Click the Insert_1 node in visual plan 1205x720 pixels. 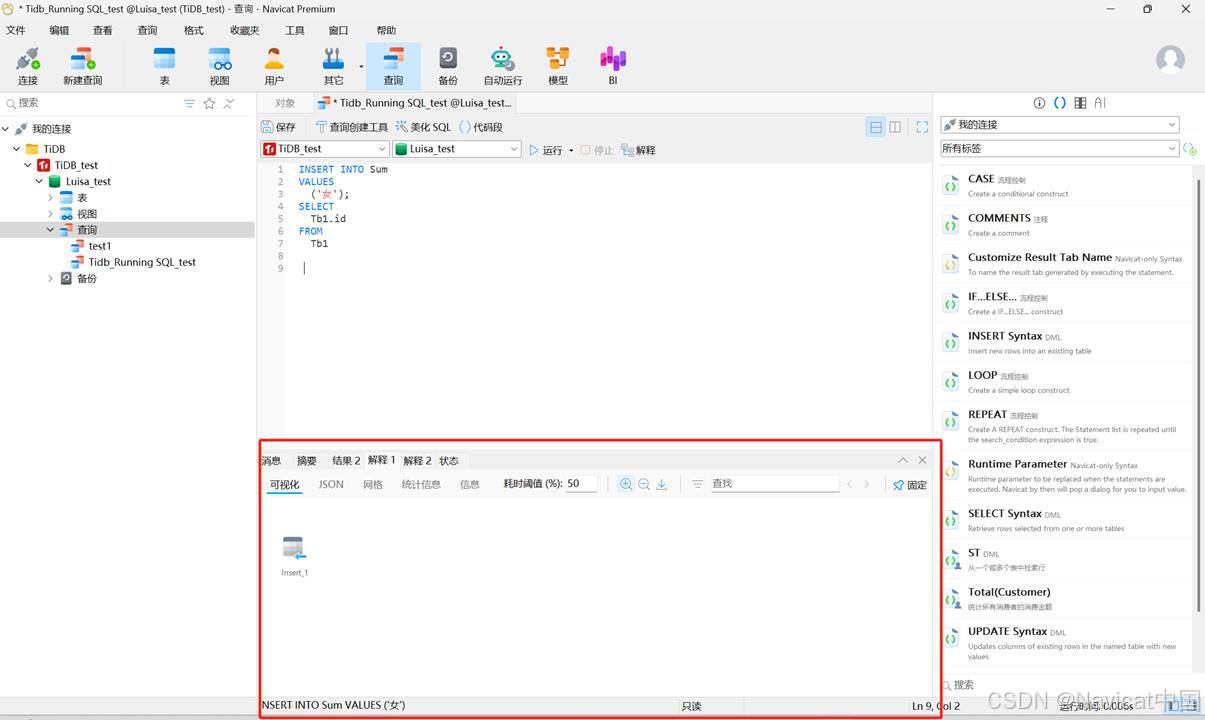(294, 556)
